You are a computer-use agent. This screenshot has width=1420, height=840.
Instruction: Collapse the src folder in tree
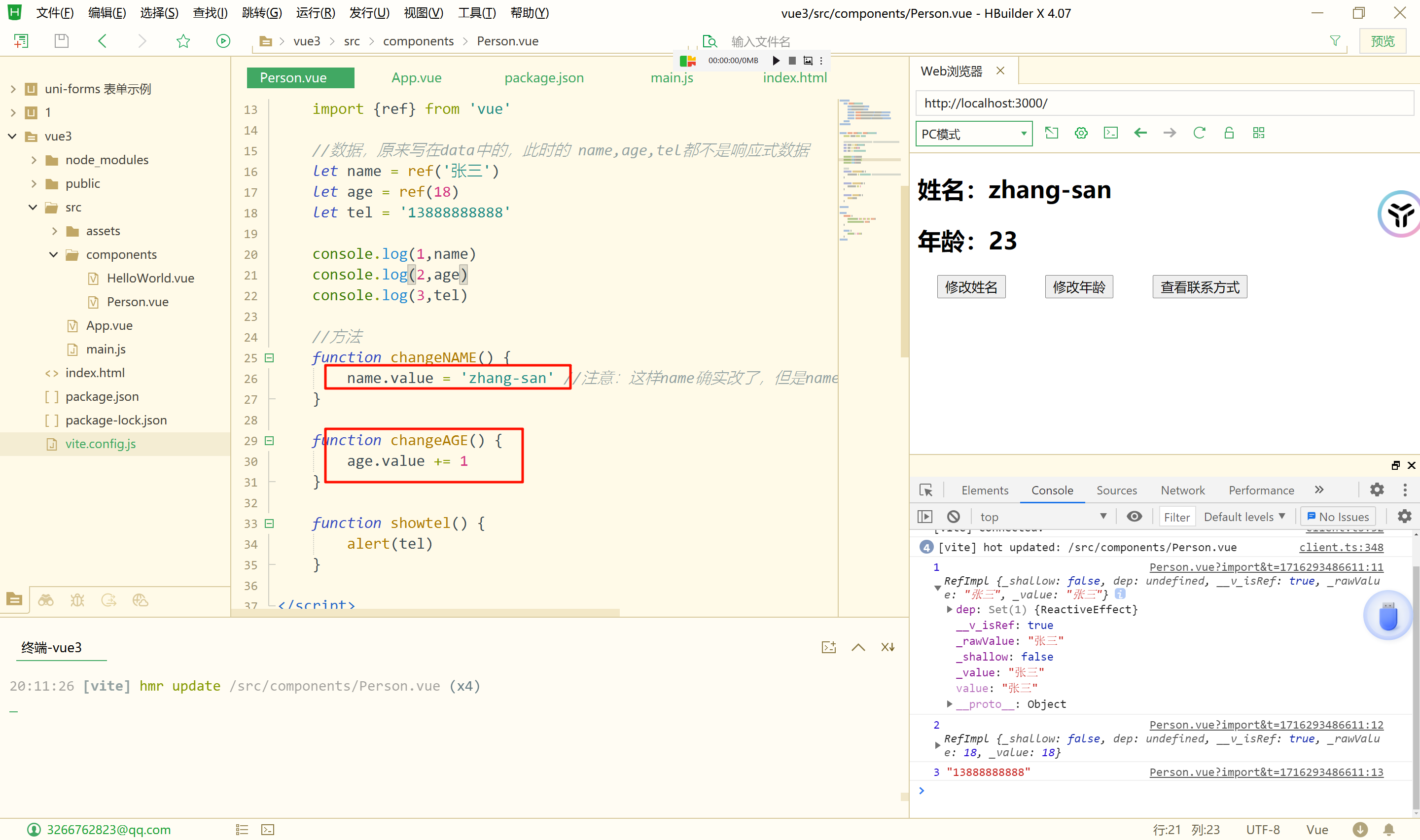[x=33, y=207]
